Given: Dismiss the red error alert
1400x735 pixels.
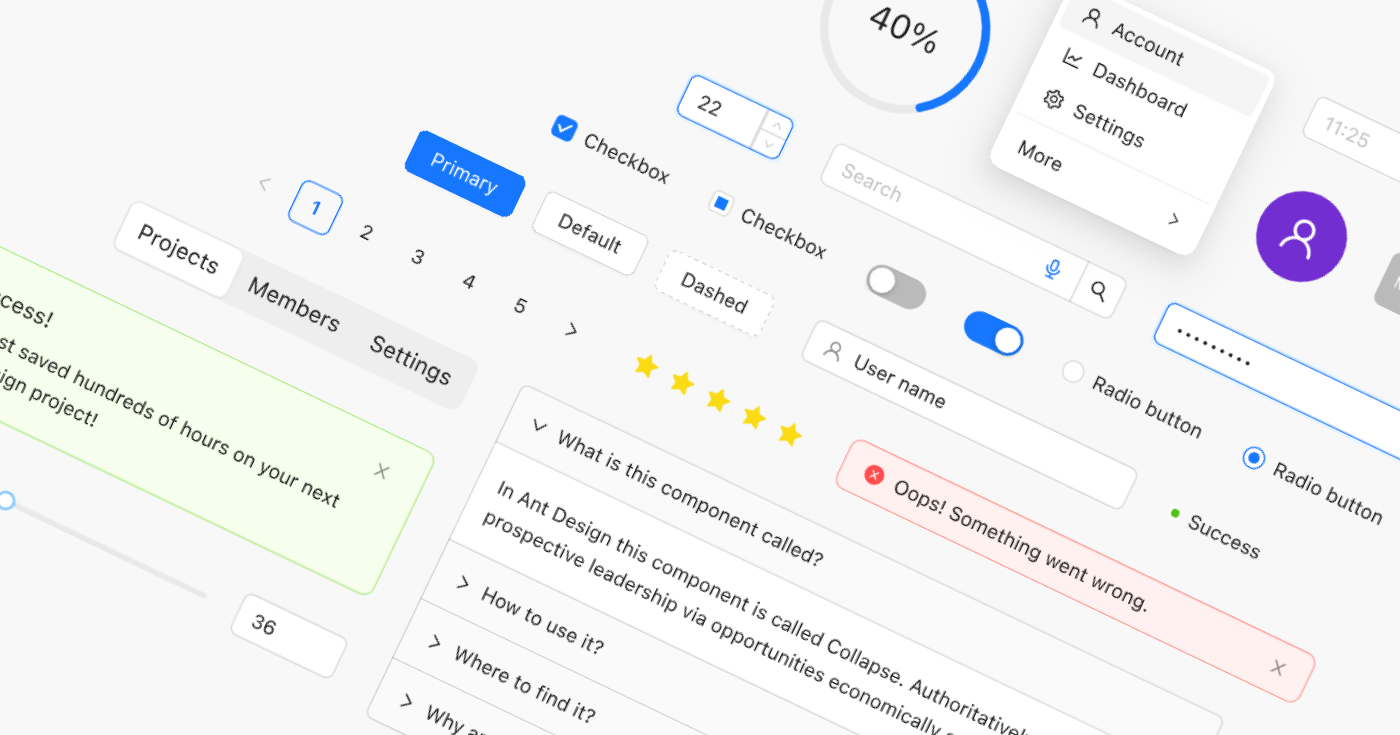Looking at the screenshot, I should [x=1277, y=668].
